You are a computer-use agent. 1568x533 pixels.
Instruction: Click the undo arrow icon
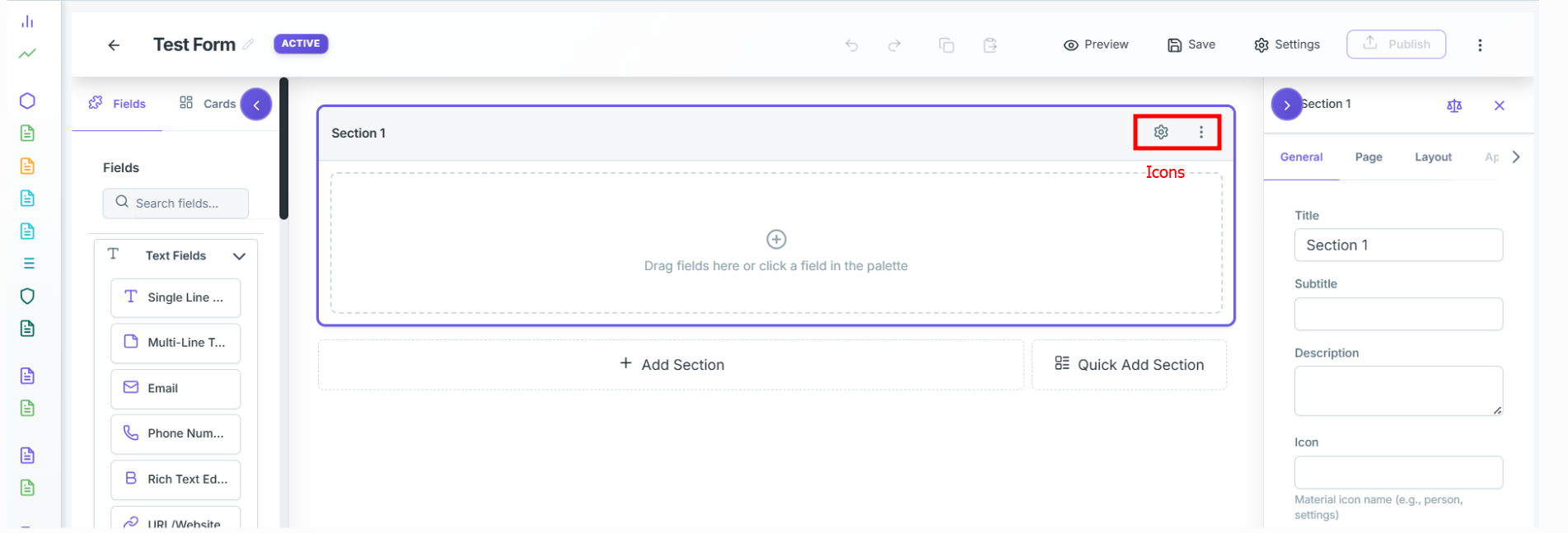coord(852,45)
